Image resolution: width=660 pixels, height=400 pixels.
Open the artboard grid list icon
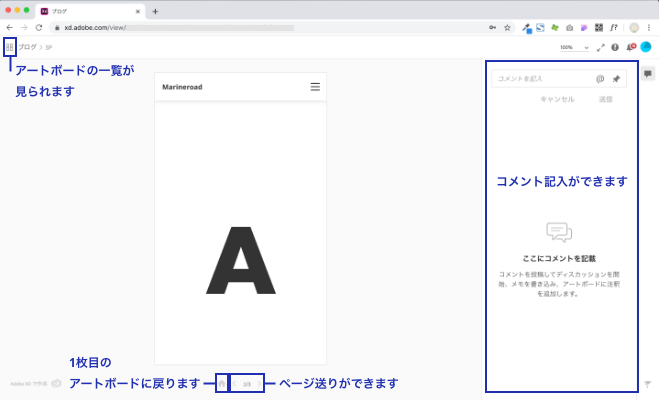point(10,47)
